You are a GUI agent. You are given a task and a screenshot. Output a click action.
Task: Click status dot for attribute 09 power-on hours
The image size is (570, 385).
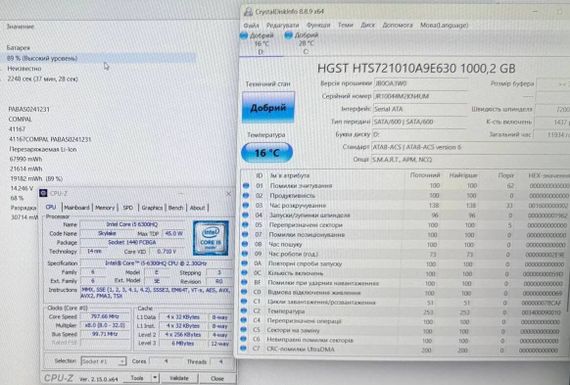coord(245,254)
